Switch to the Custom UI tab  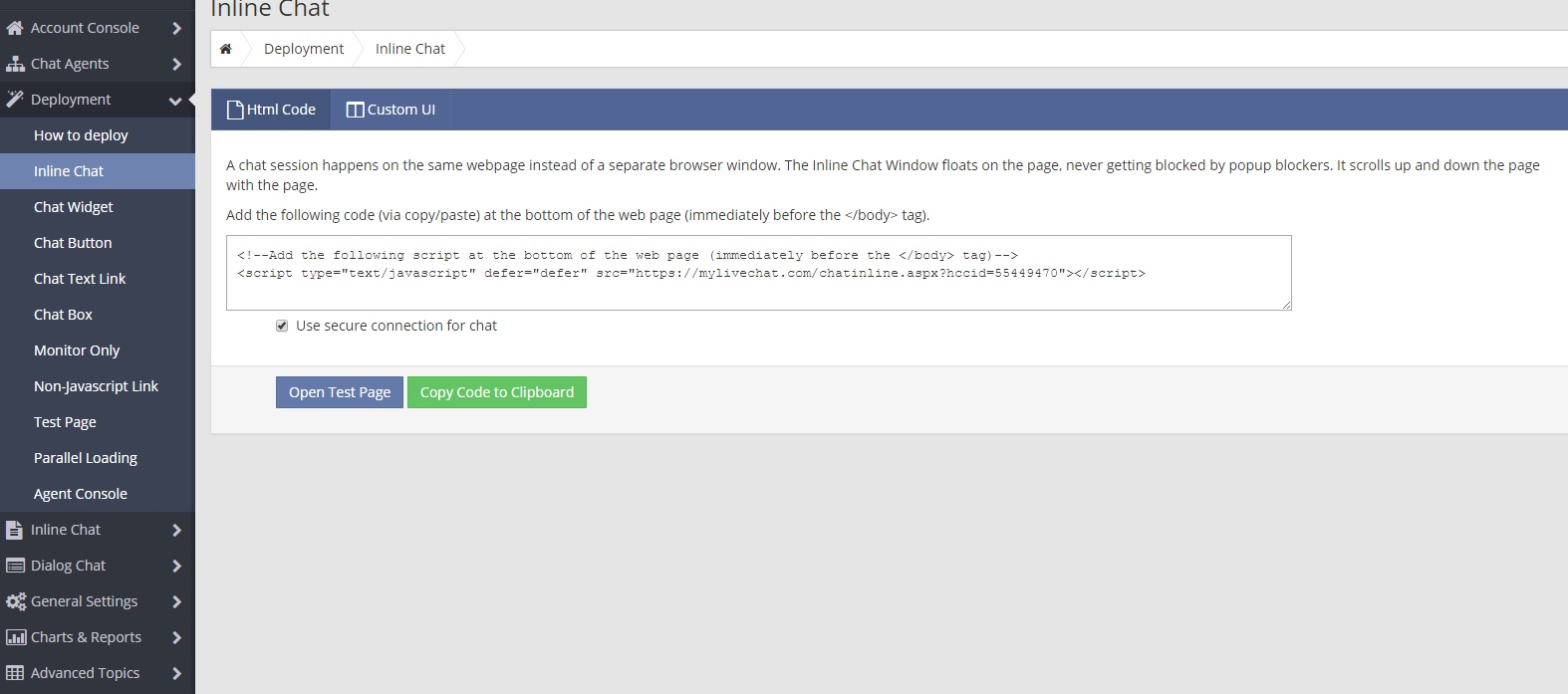(391, 110)
